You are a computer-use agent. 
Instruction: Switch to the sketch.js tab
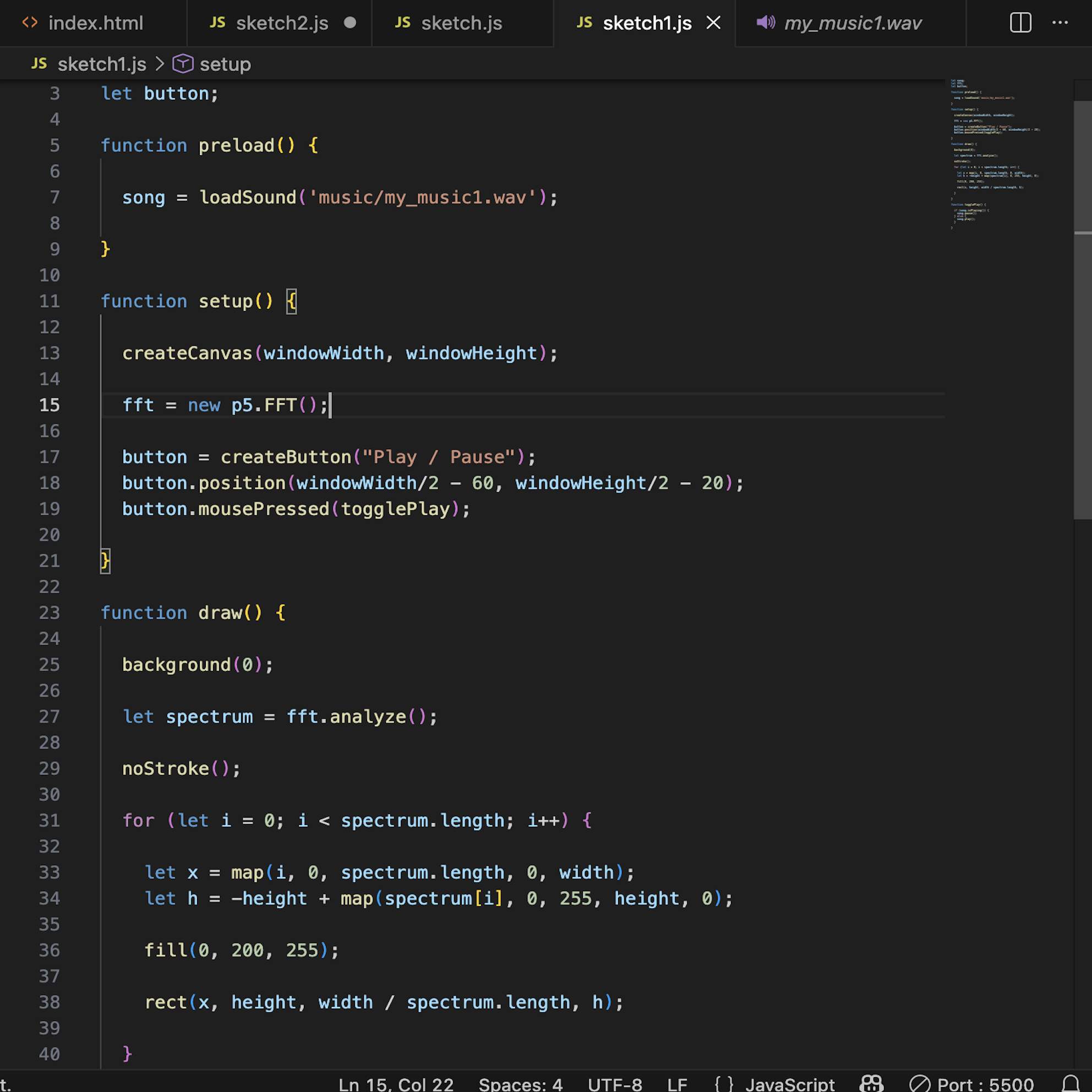pyautogui.click(x=462, y=23)
